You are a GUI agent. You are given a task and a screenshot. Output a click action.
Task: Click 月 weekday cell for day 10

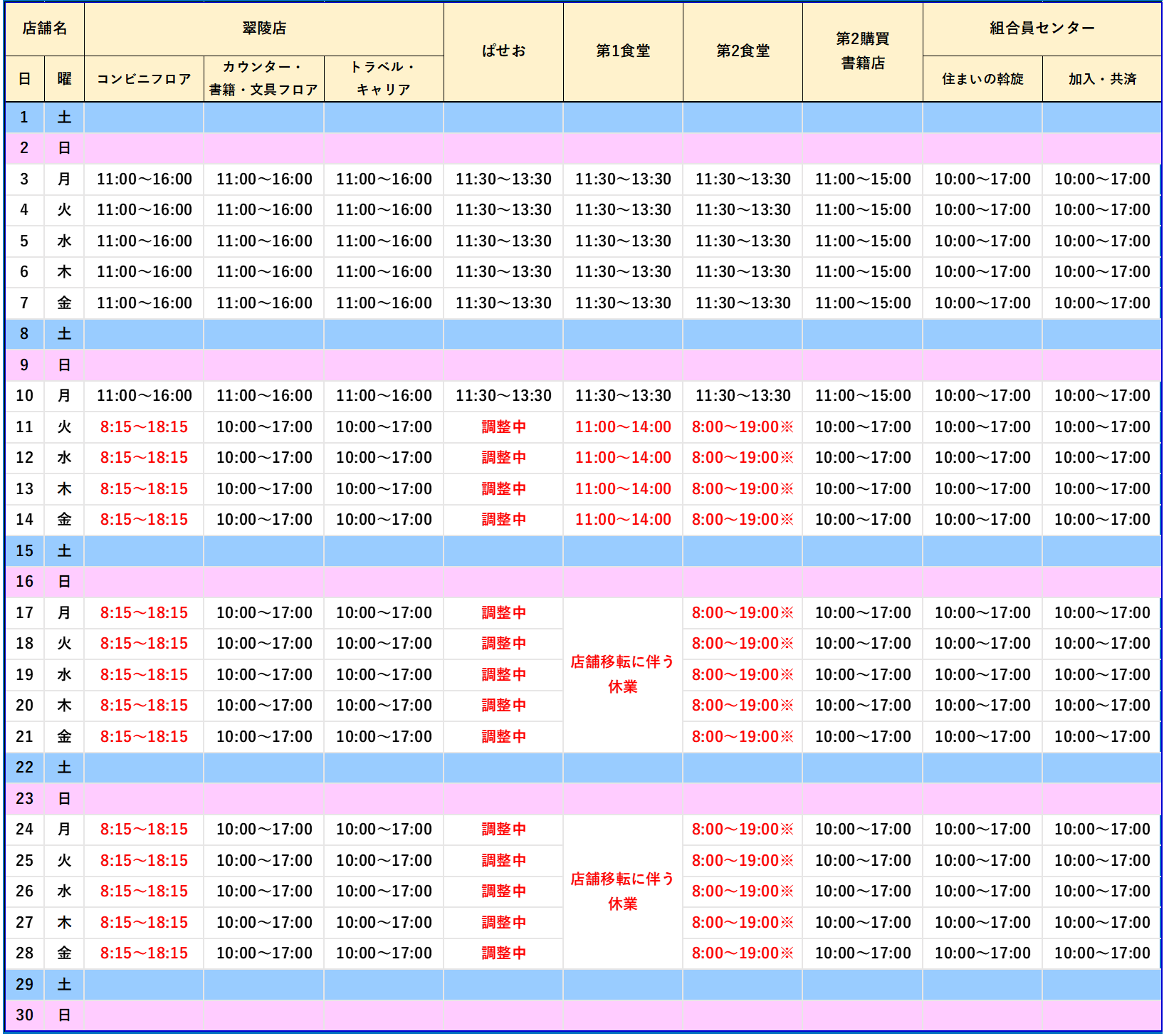click(x=64, y=396)
